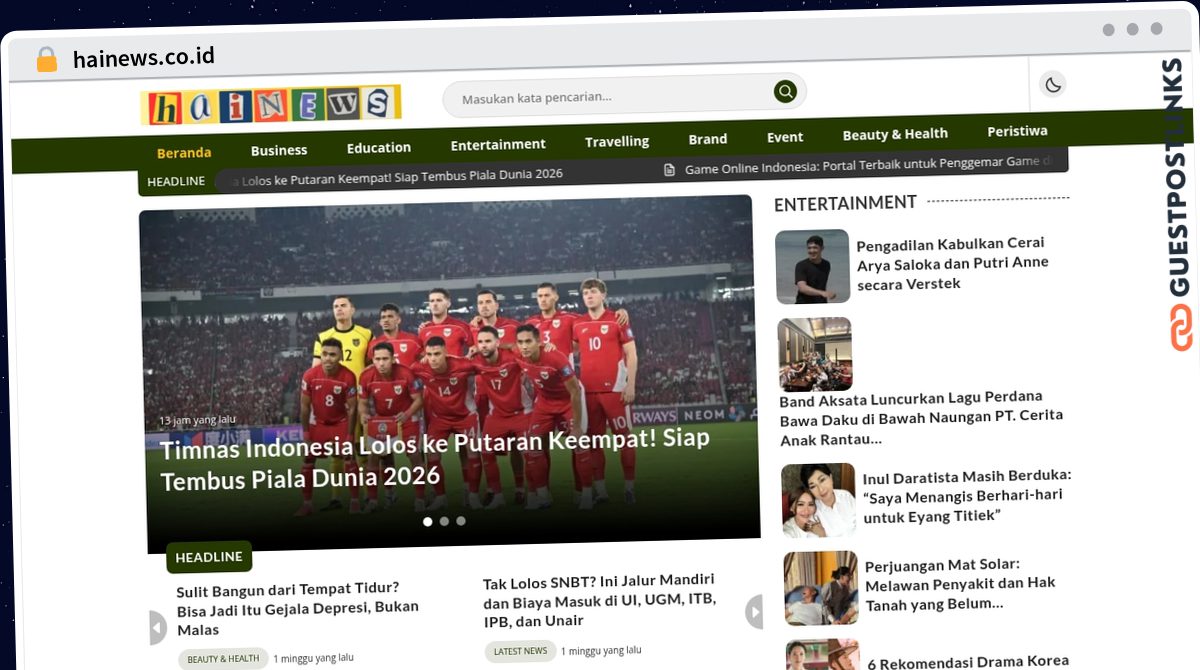Open the Entertainment menu item
This screenshot has width=1200, height=670.
pos(498,144)
